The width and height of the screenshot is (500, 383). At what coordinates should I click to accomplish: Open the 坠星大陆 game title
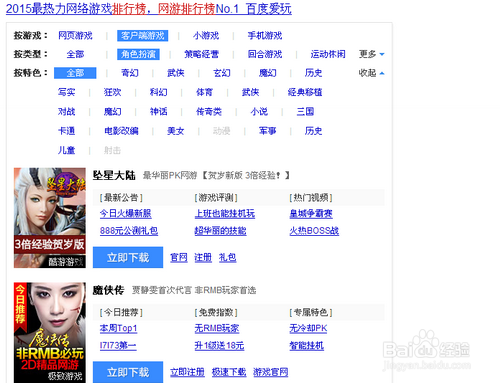click(114, 175)
